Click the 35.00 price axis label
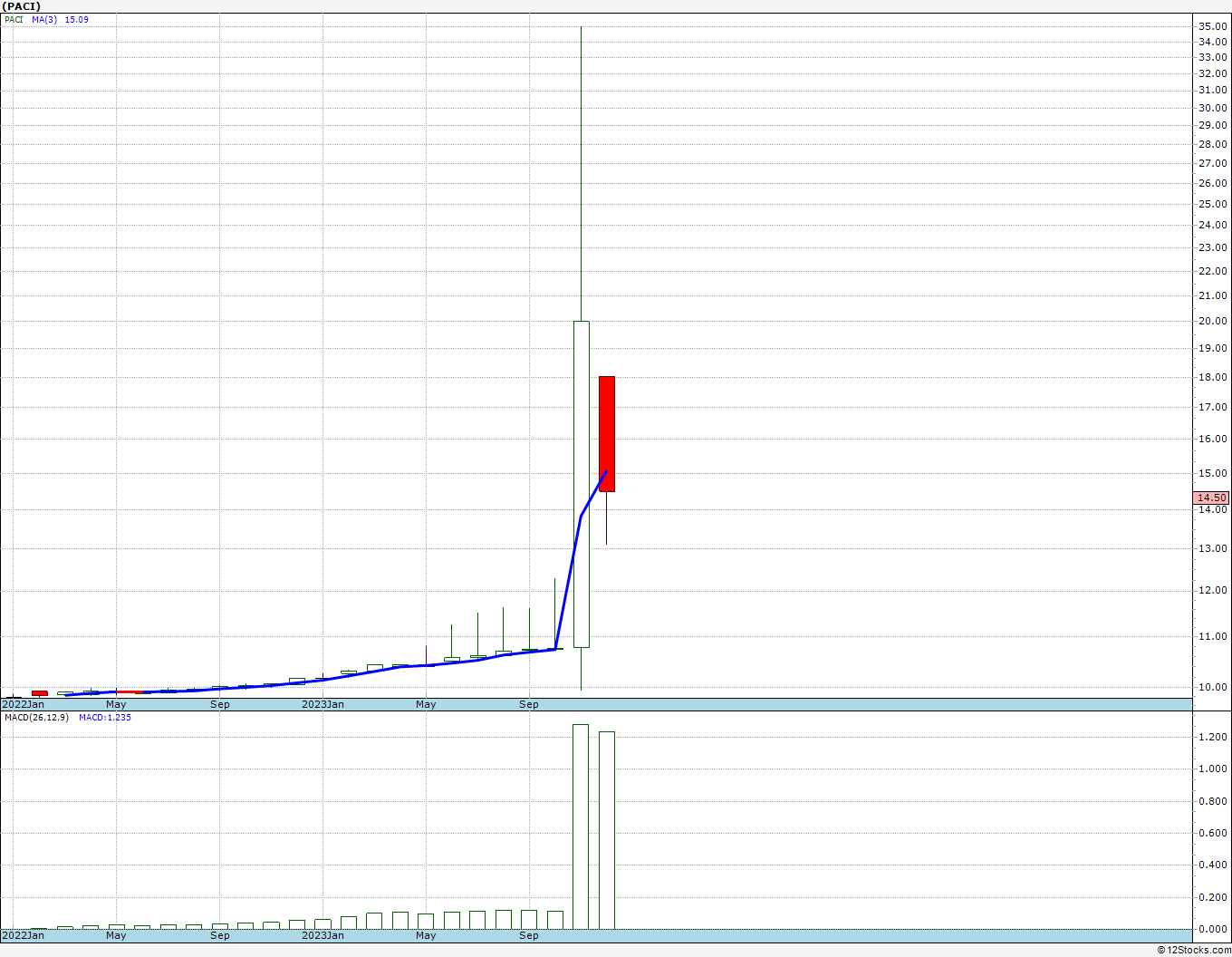1232x957 pixels. 1212,26
